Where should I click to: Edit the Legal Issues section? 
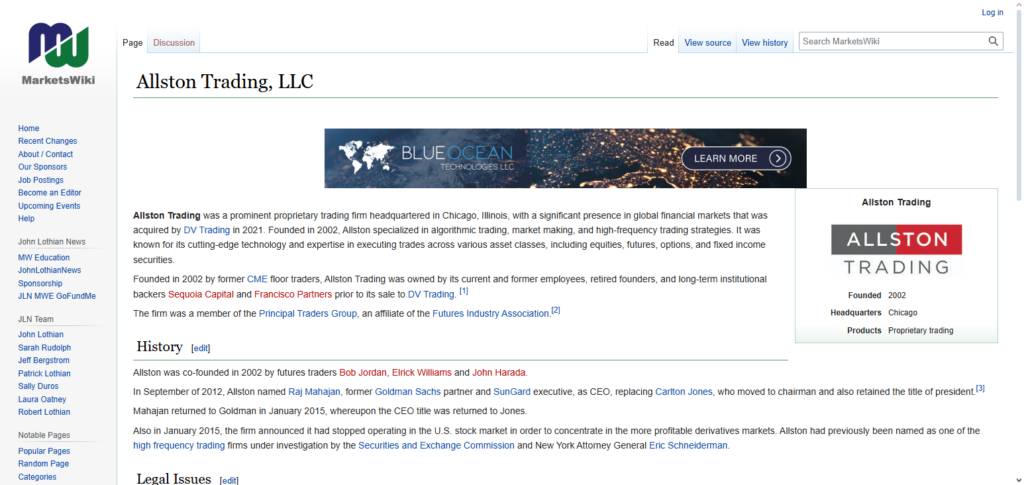coord(229,480)
